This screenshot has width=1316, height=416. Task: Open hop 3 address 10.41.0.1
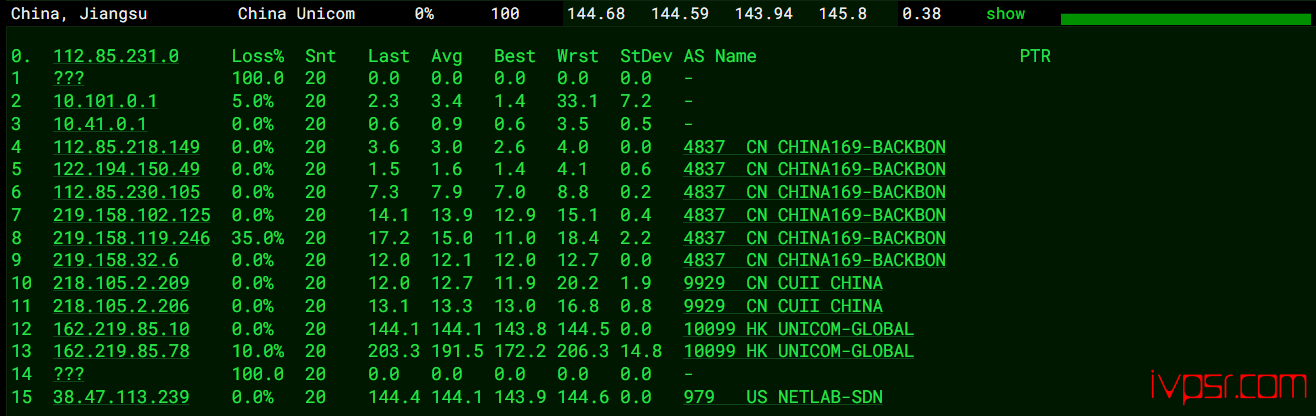100,124
